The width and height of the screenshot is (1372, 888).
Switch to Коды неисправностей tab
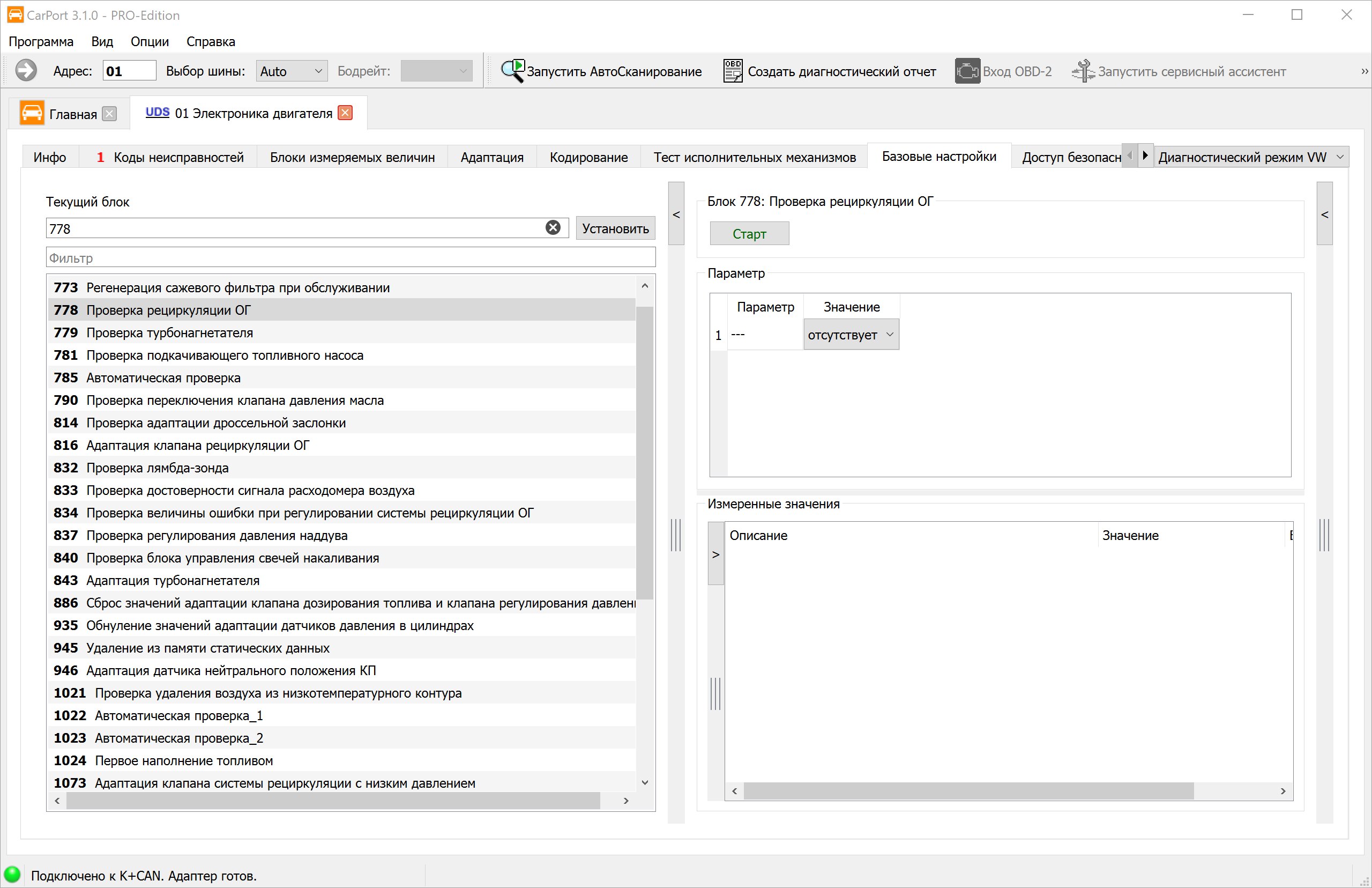coord(171,157)
